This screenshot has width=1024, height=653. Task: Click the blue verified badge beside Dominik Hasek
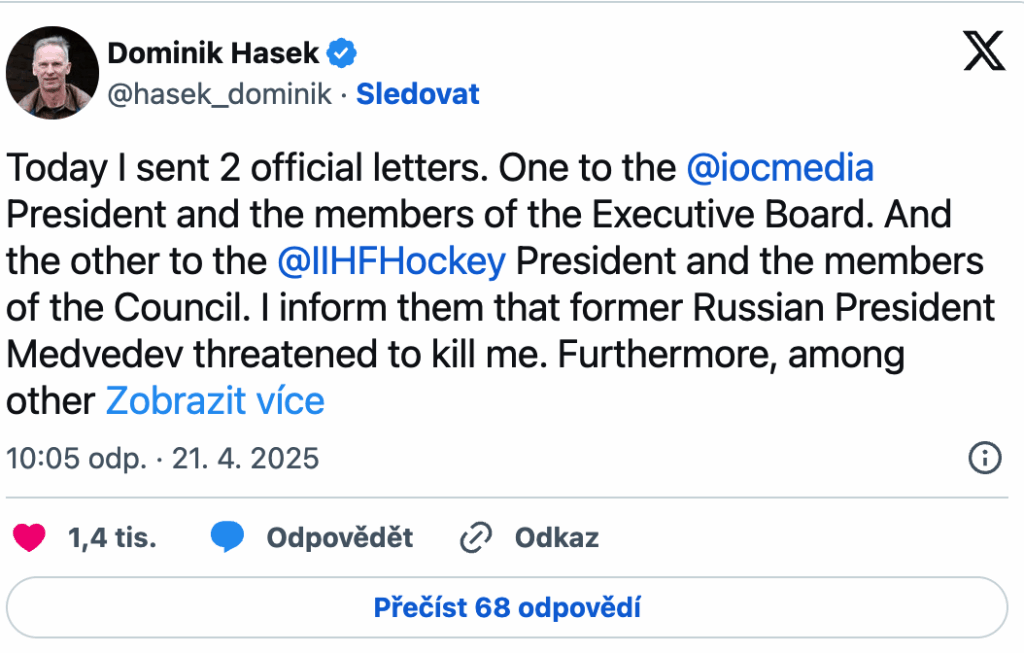[344, 52]
